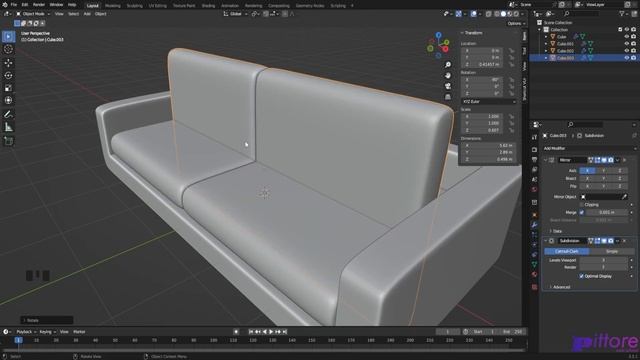Open the Material properties tab icon
Viewport: 640px width, 360px height.
pyautogui.click(x=534, y=275)
